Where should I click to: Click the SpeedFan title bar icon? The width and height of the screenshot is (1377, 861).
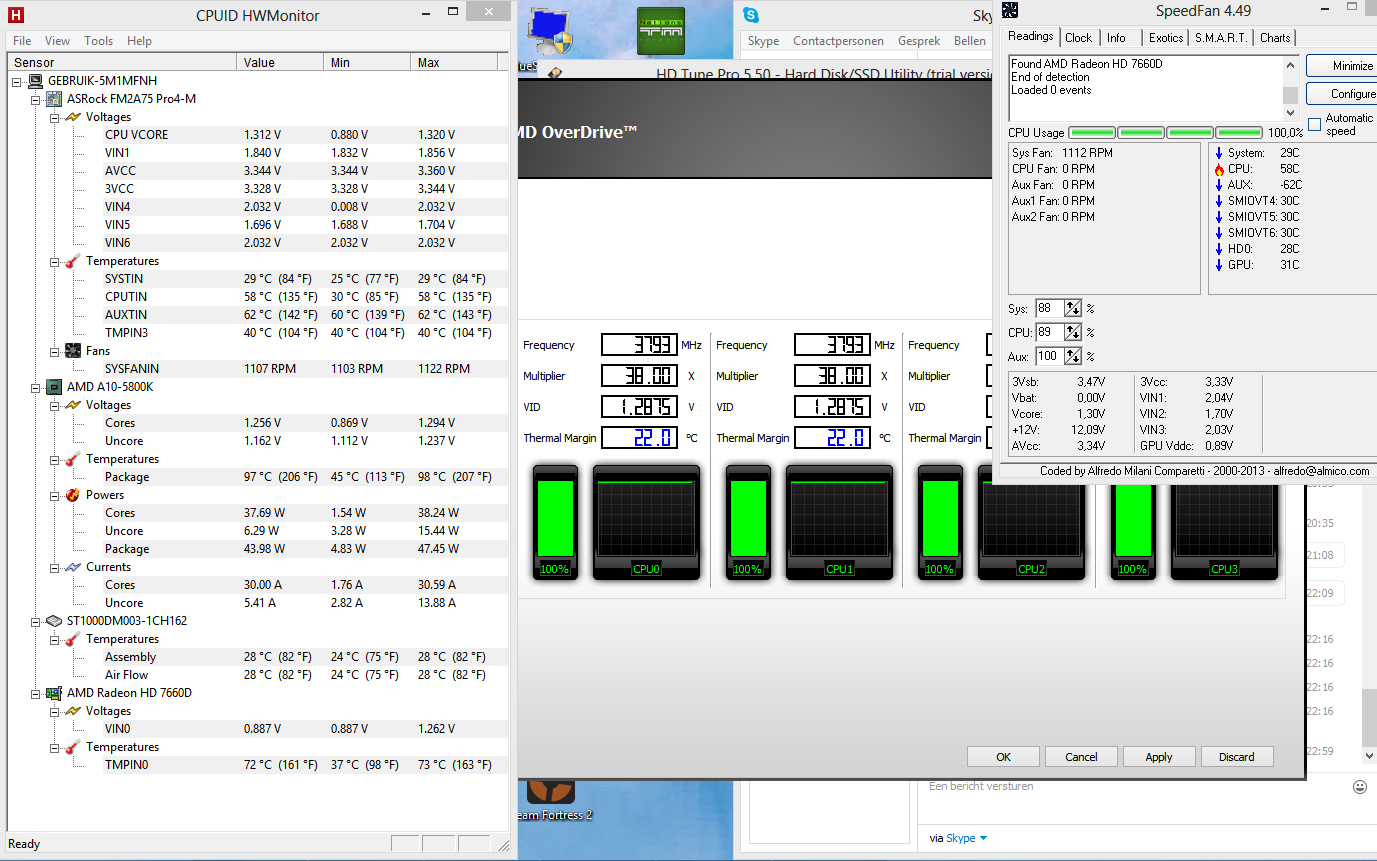(x=1011, y=11)
